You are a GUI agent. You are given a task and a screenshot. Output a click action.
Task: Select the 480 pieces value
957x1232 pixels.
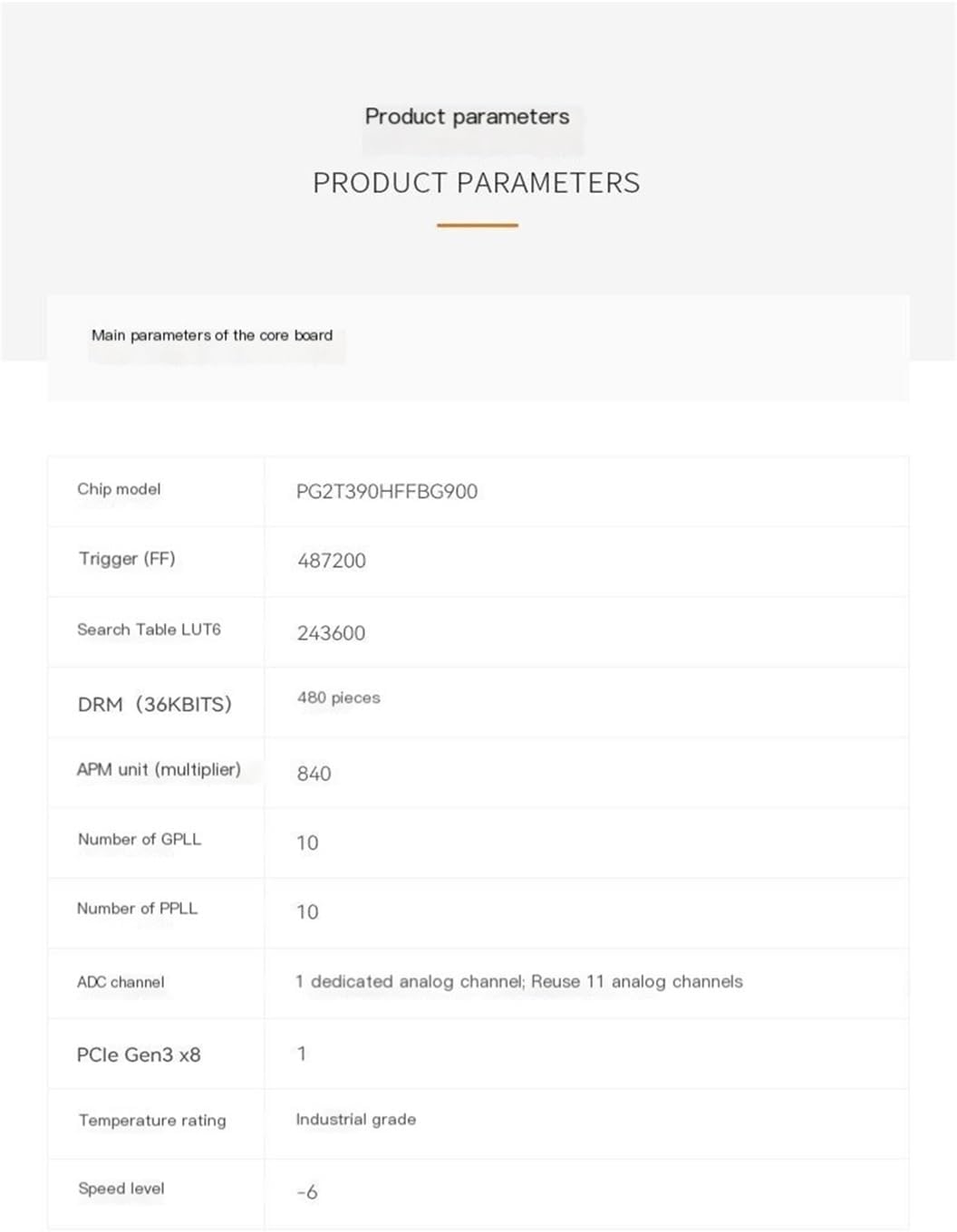tap(339, 698)
